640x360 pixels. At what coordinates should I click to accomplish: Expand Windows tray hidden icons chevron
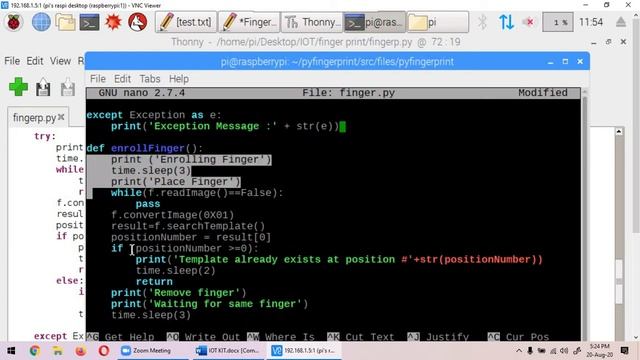tap(519, 351)
